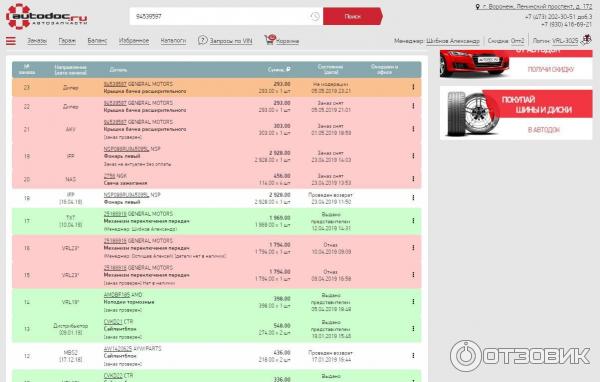Image resolution: width=600 pixels, height=382 pixels.
Task: Open part number link in order 23
Action: tap(115, 84)
